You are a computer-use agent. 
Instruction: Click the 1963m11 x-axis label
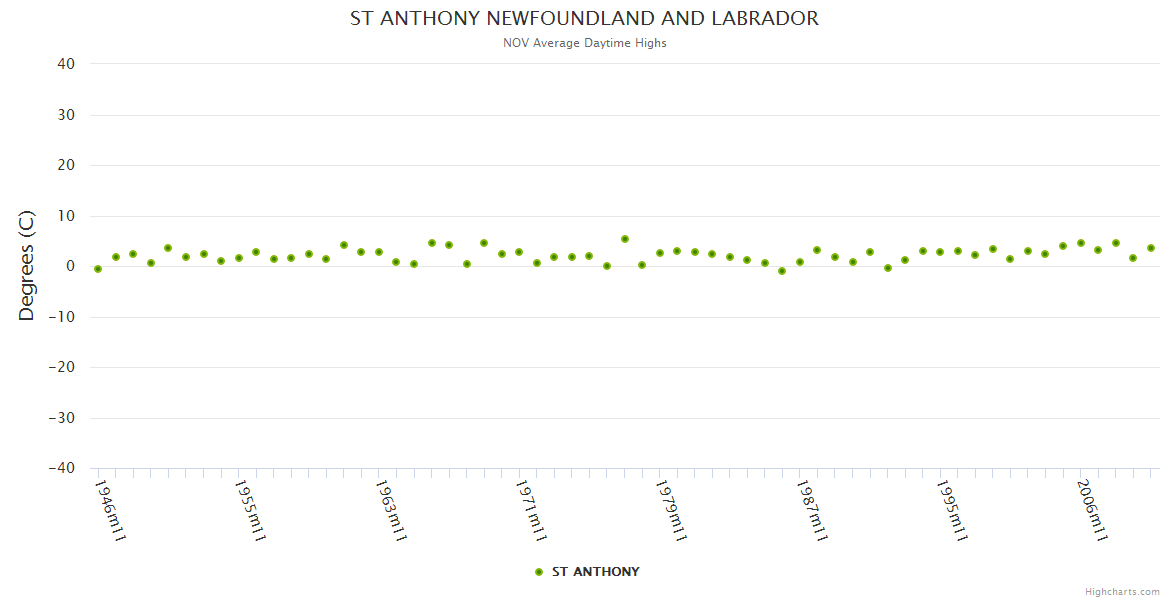coord(390,510)
